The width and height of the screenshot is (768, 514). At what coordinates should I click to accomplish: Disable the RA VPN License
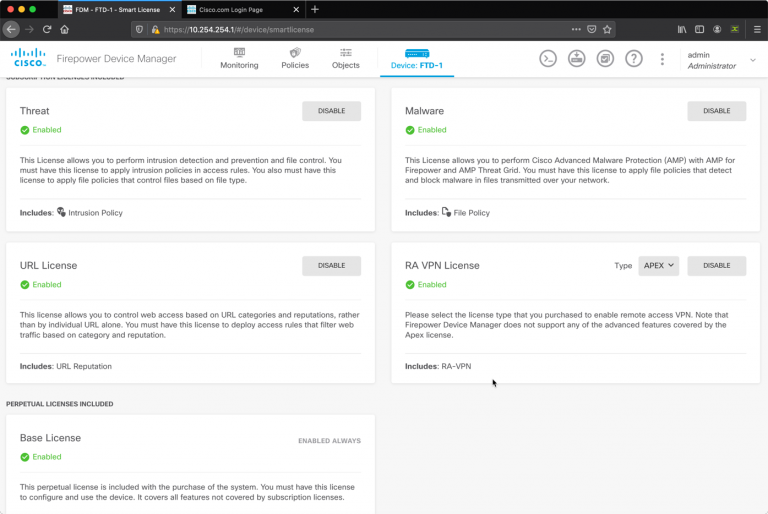(717, 266)
